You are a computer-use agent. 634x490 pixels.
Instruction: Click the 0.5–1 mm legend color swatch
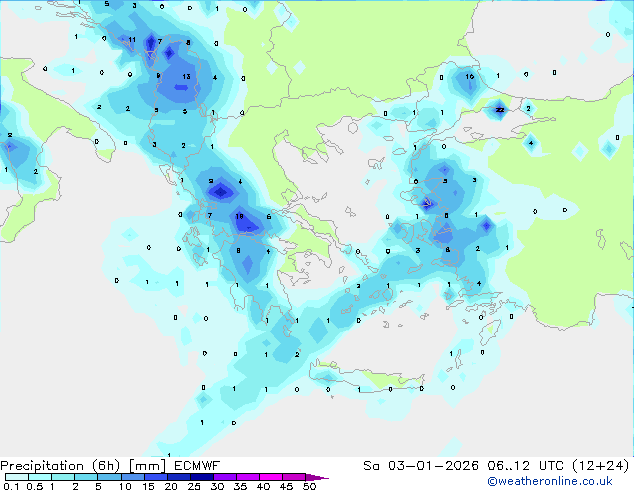[x=40, y=477]
